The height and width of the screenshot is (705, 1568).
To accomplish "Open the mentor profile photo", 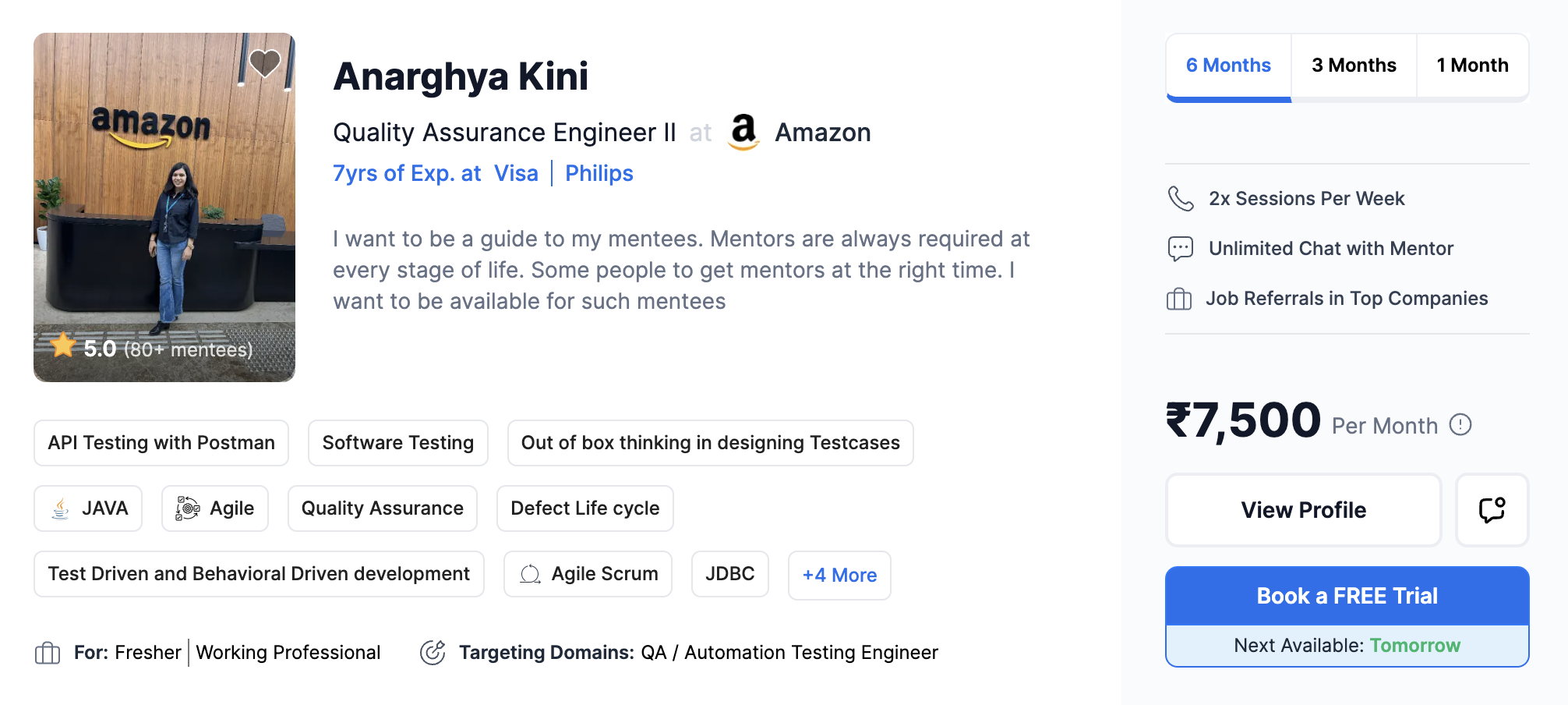I will [164, 207].
